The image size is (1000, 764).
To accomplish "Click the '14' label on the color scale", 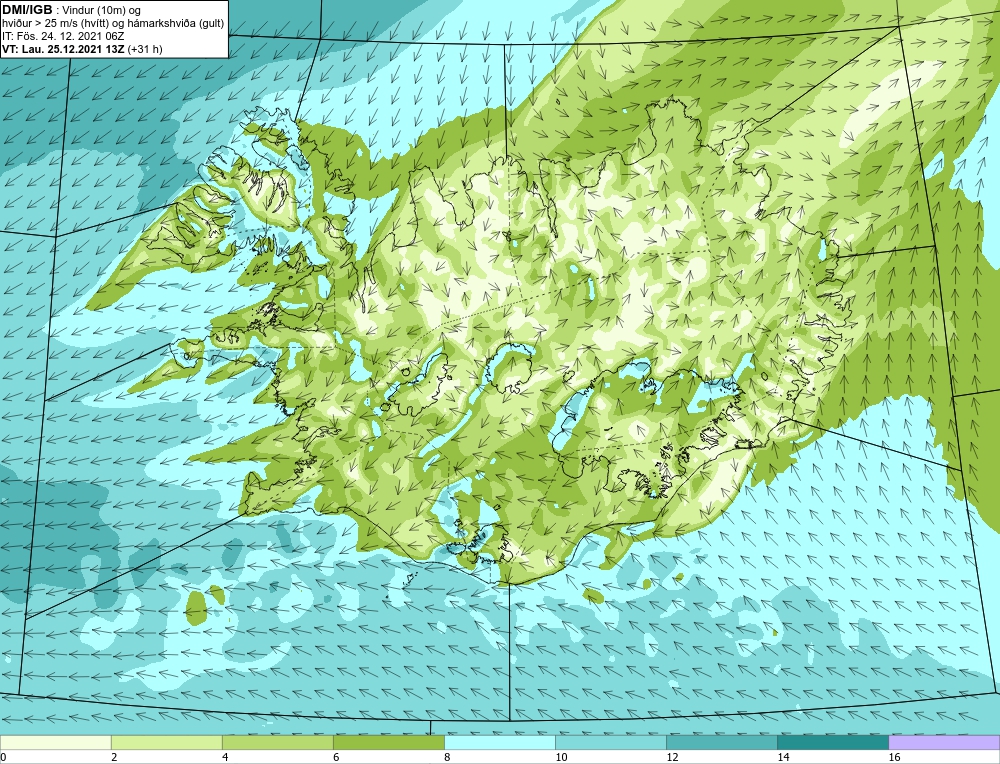I will click(783, 757).
